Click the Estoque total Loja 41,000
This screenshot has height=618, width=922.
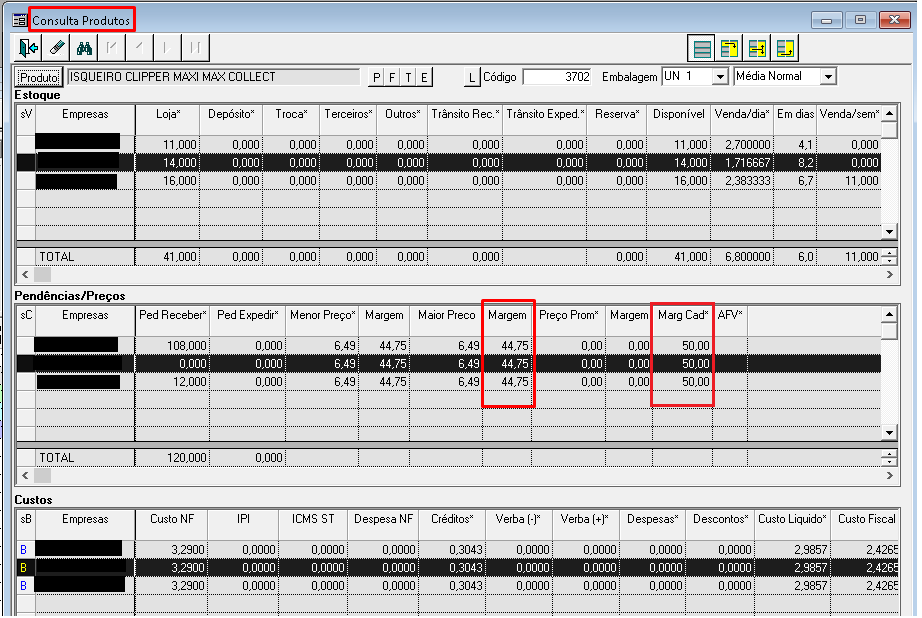(168, 257)
